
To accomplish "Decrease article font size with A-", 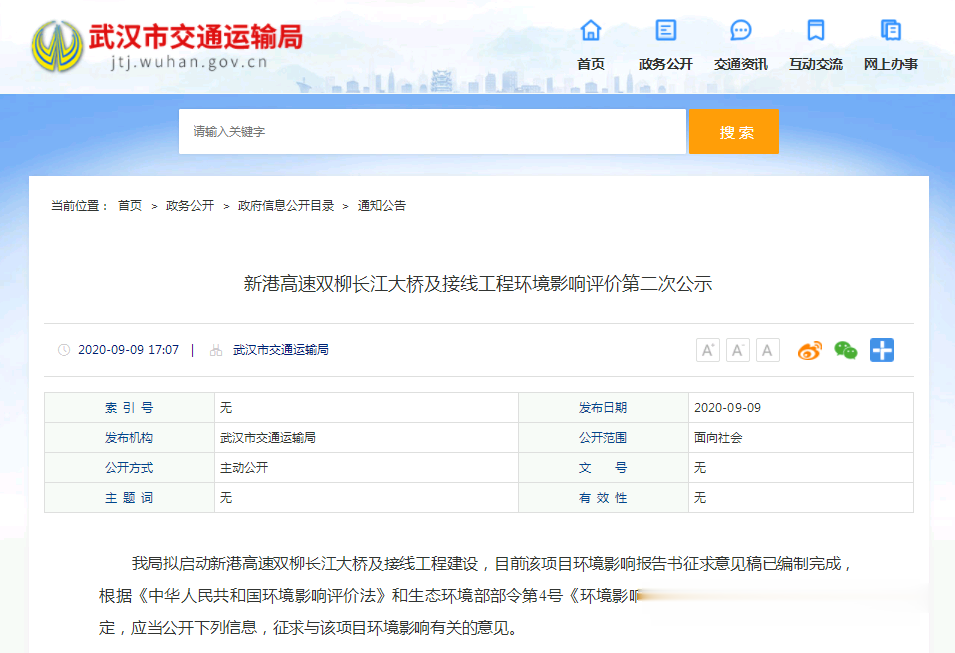I will [x=738, y=350].
